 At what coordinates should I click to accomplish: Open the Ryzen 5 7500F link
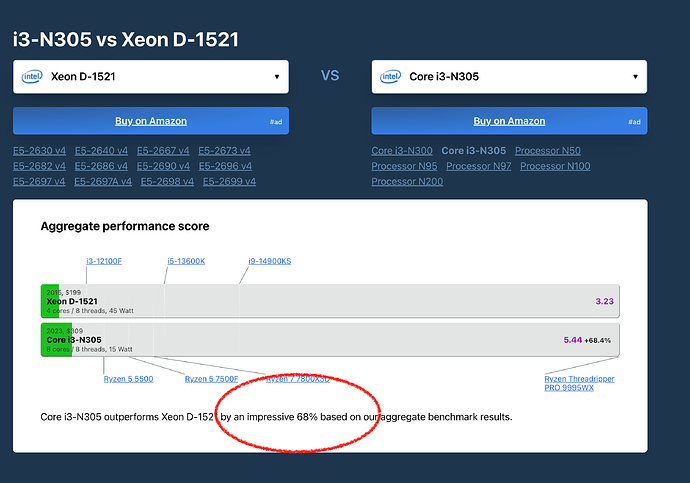(x=211, y=379)
